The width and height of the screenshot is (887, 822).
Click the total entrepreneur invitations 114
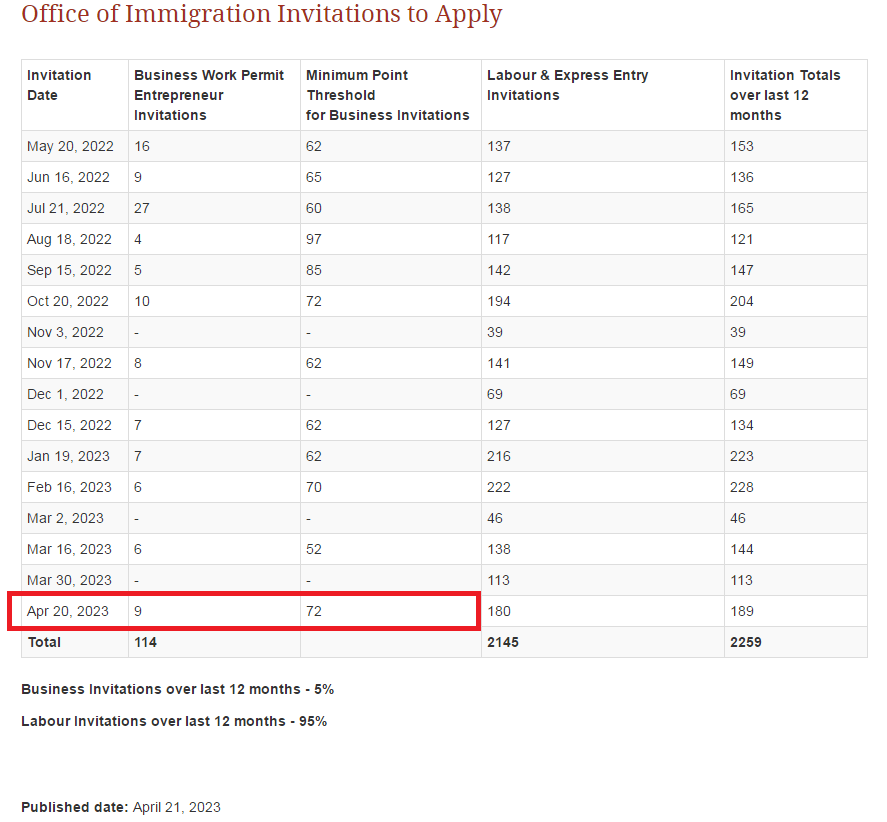145,643
